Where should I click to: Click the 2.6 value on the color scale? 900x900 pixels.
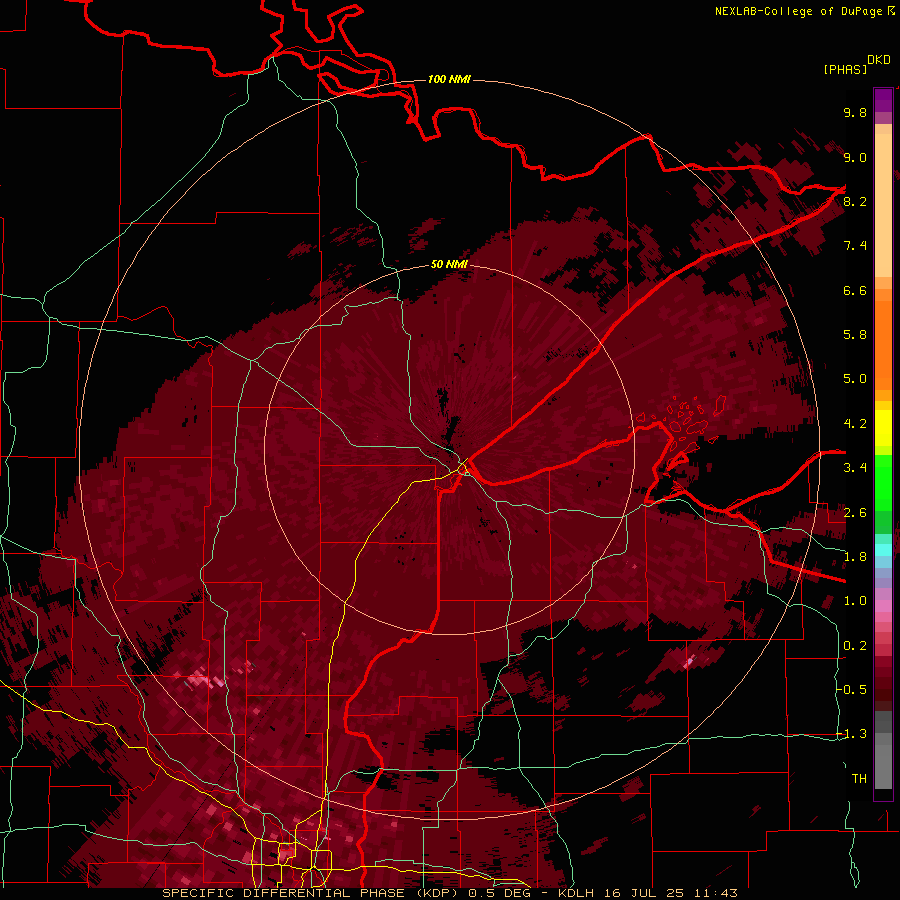click(855, 513)
